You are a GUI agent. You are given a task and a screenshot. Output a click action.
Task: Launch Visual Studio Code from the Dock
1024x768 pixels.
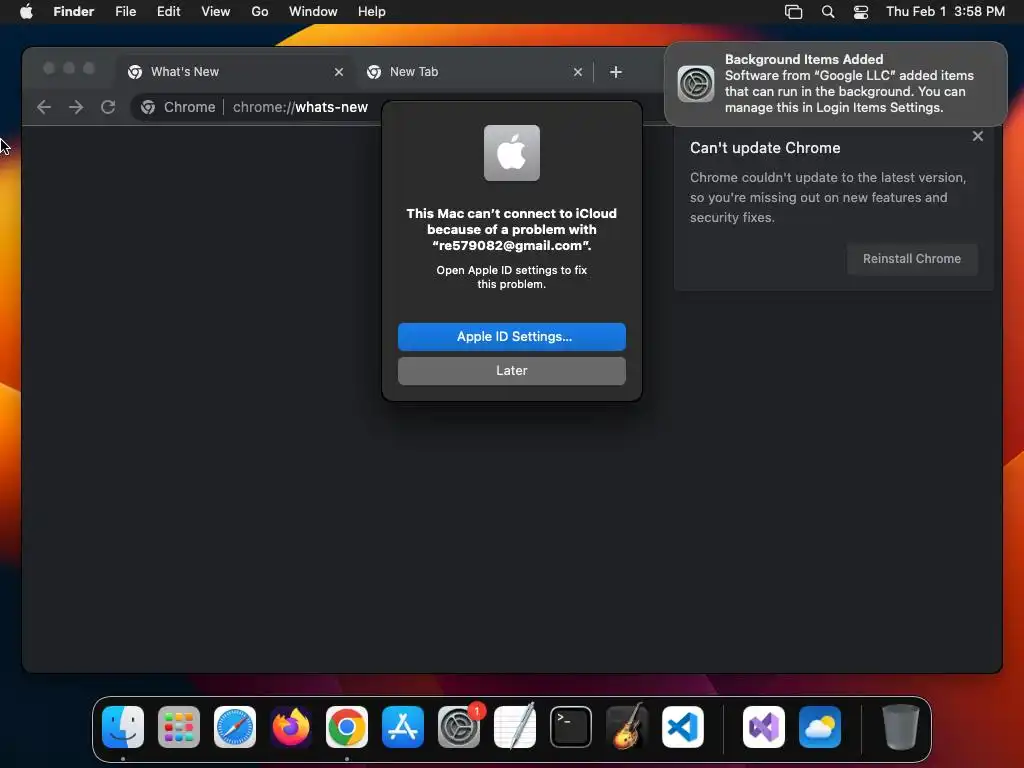(x=683, y=727)
